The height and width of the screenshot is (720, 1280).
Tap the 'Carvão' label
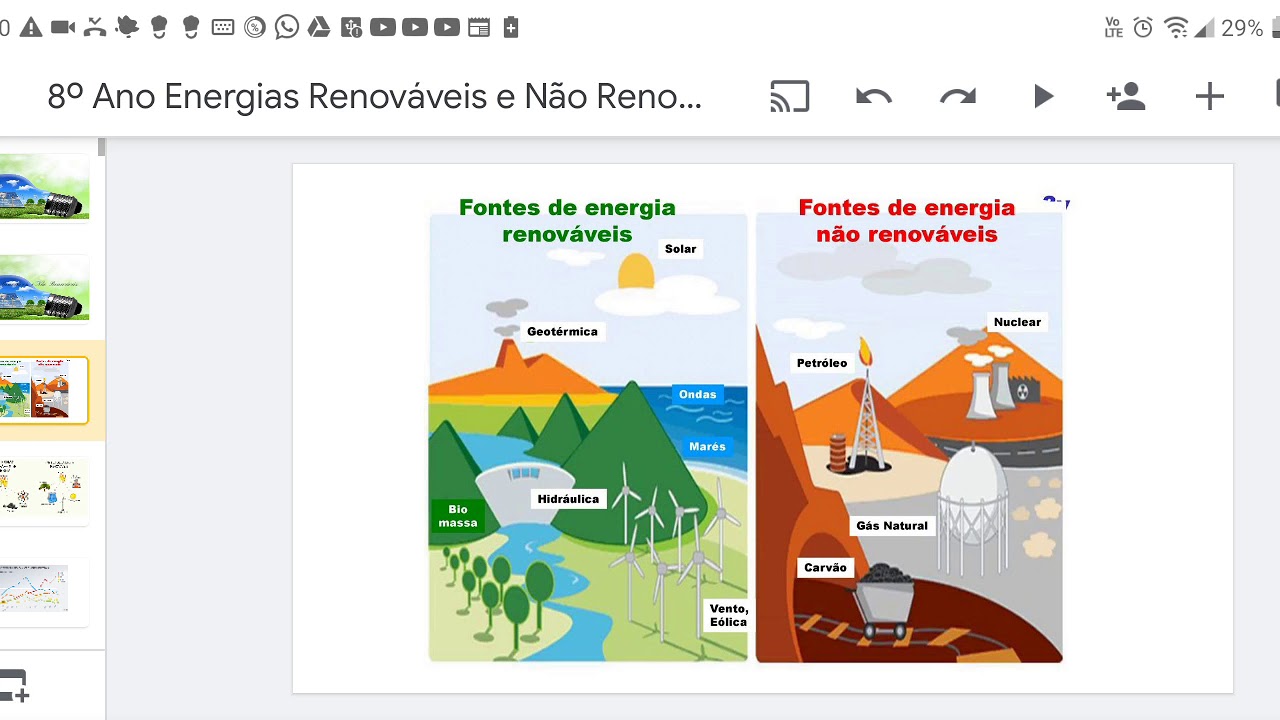[826, 567]
